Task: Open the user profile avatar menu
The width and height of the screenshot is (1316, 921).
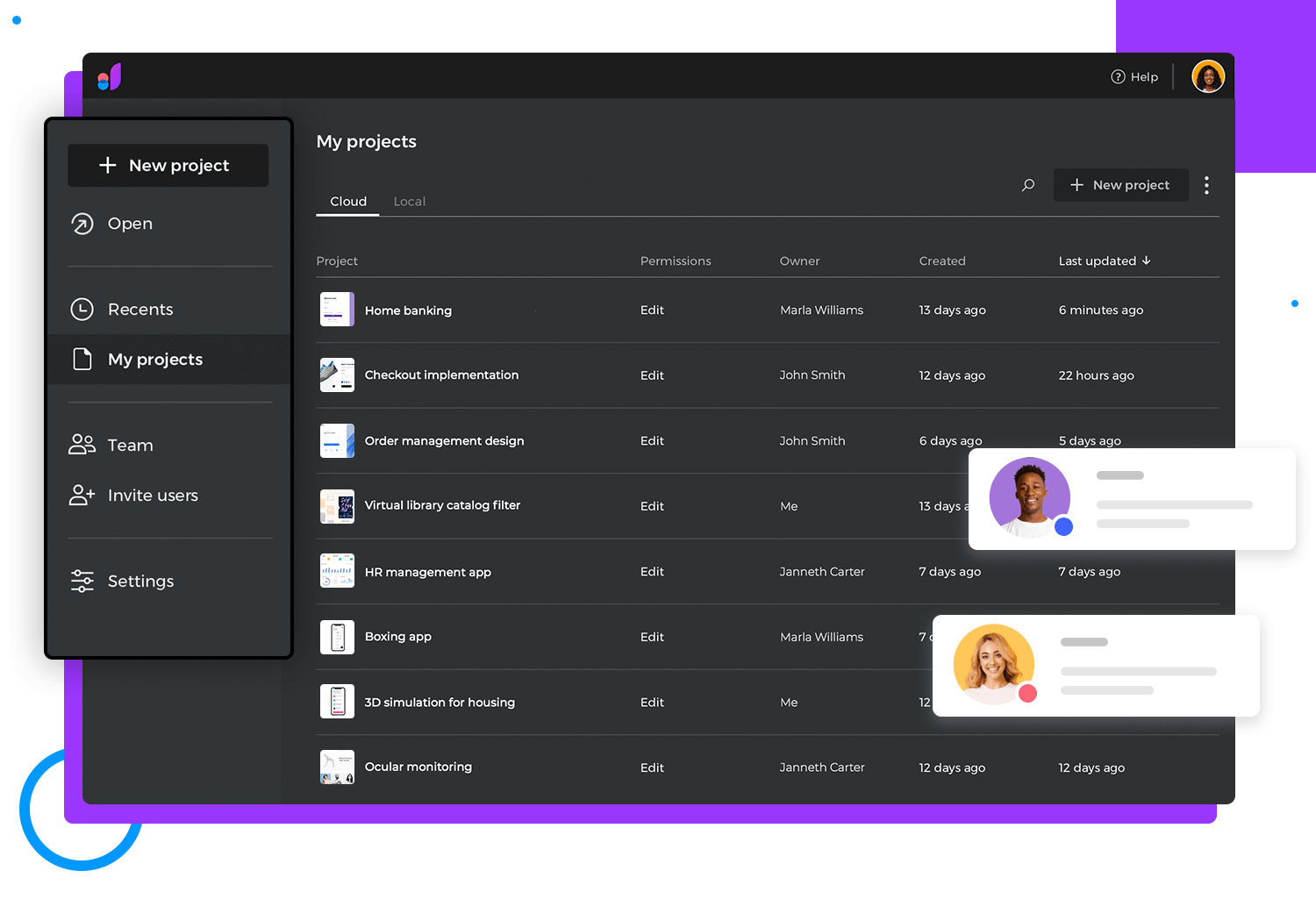Action: point(1208,77)
